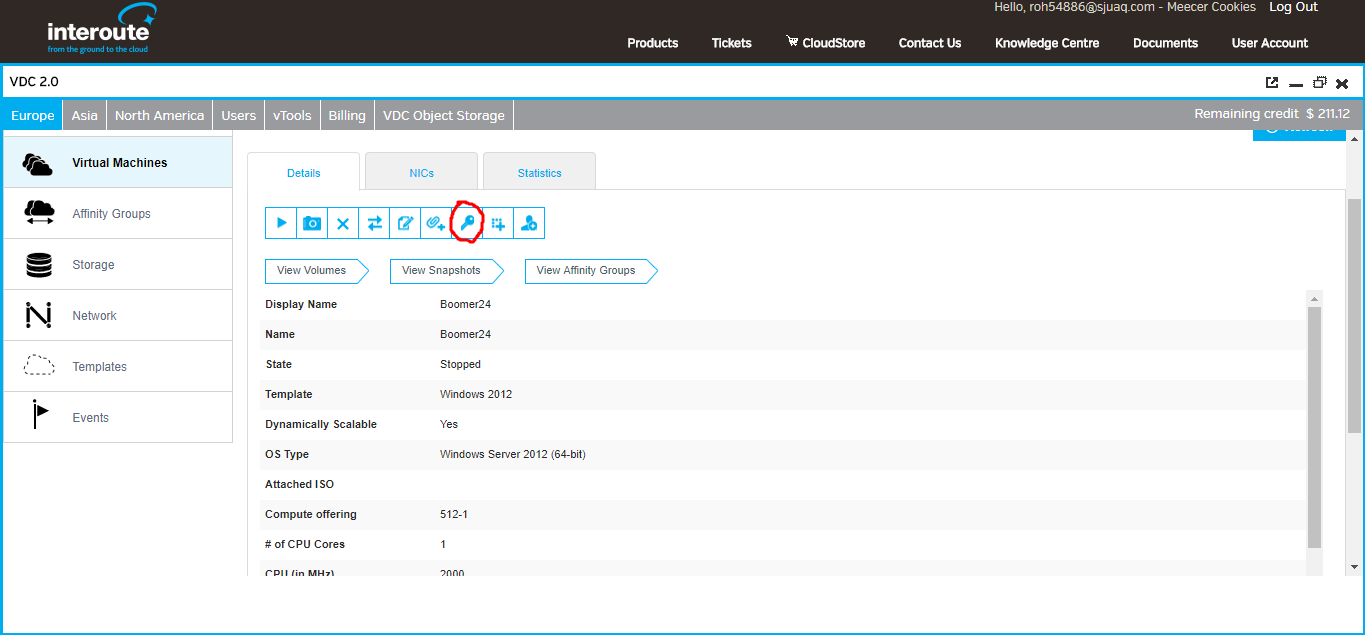Open the Documents menu
Viewport: 1365px width, 635px height.
coord(1165,43)
